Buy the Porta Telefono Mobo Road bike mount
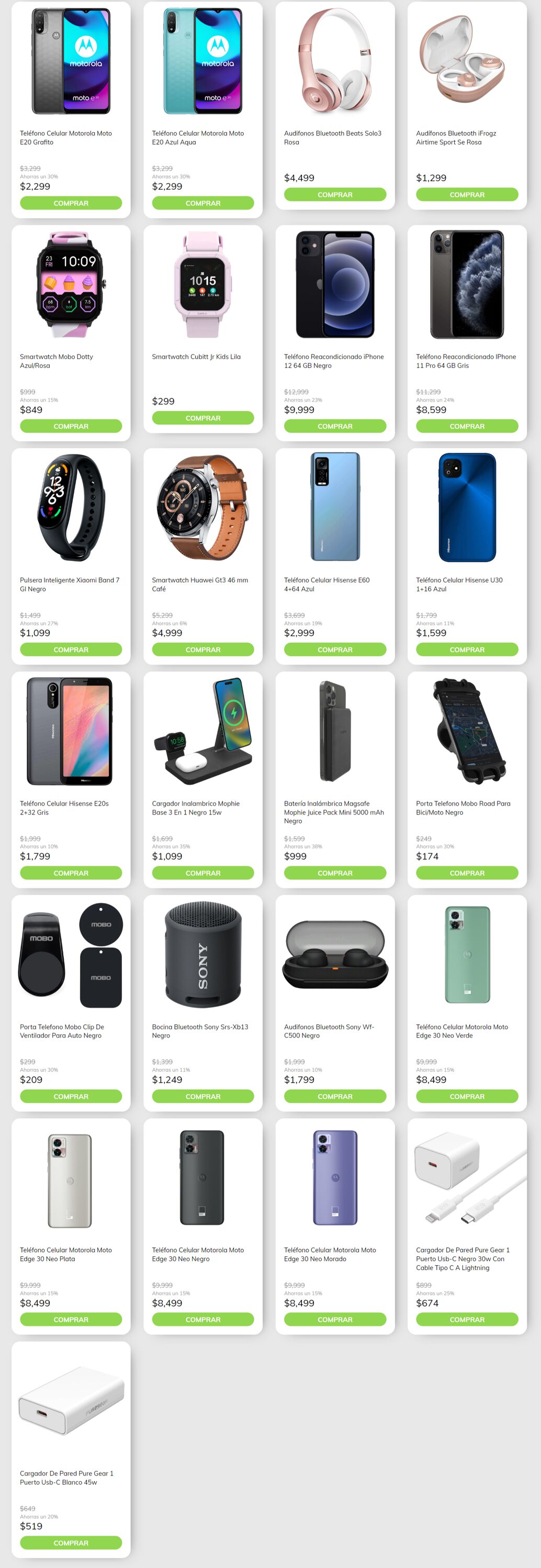This screenshot has height=1568, width=541. [x=467, y=874]
